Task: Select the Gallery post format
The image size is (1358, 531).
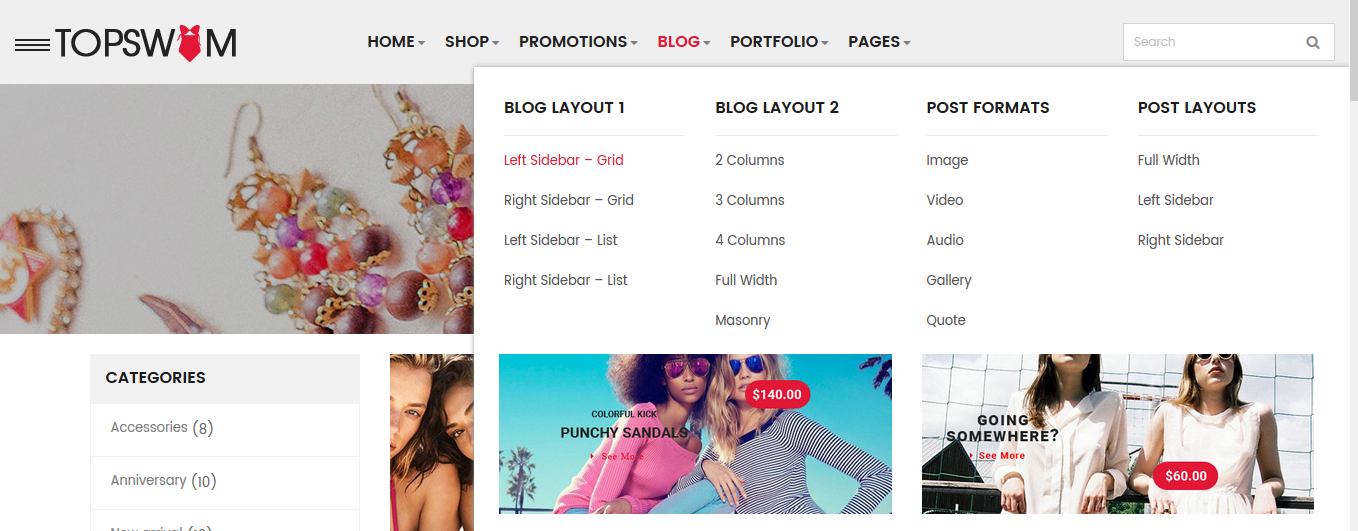Action: point(949,280)
